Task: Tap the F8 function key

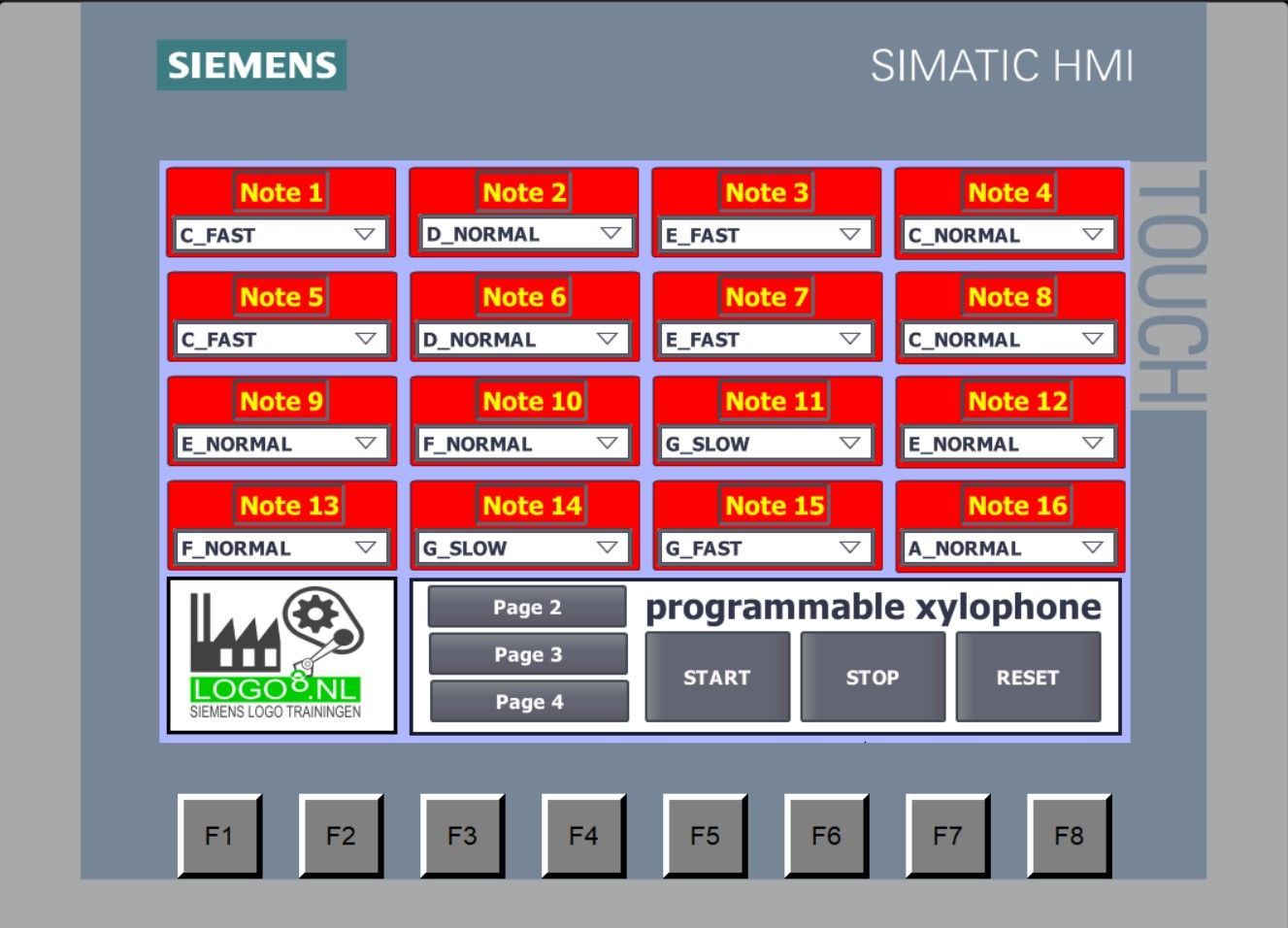Action: 1069,836
